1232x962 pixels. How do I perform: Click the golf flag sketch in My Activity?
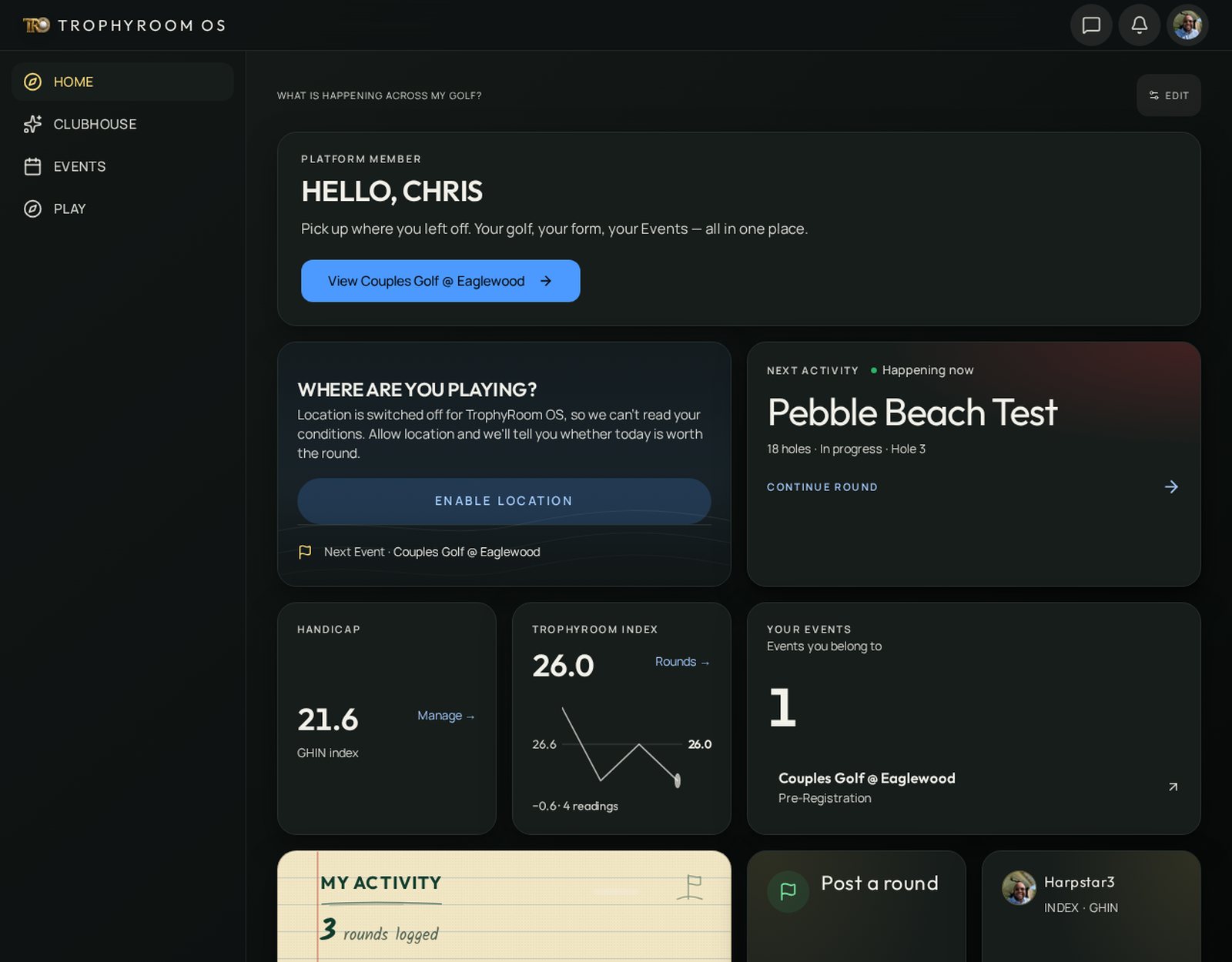point(690,887)
